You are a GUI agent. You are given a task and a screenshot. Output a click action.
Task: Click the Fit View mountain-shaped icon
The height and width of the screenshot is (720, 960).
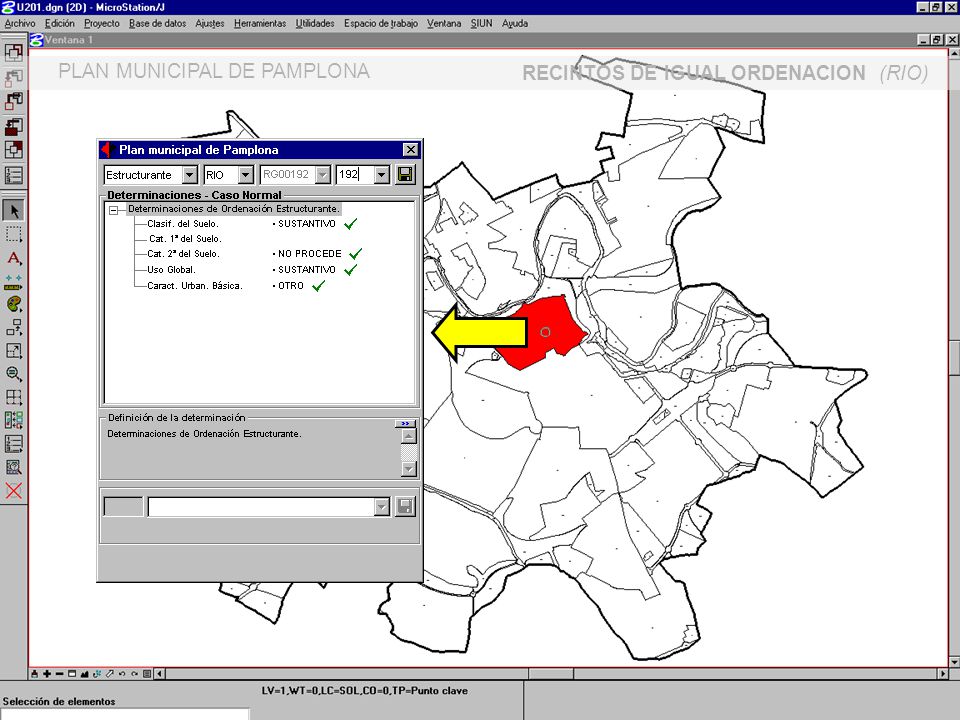pyautogui.click(x=84, y=673)
